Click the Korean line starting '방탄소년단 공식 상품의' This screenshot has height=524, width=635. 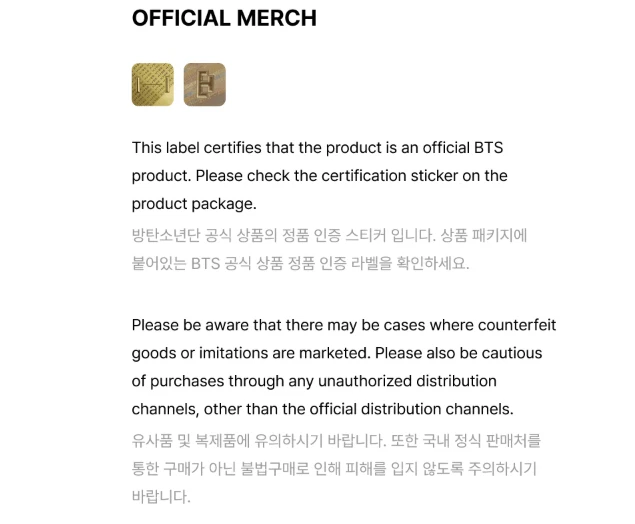coord(329,235)
